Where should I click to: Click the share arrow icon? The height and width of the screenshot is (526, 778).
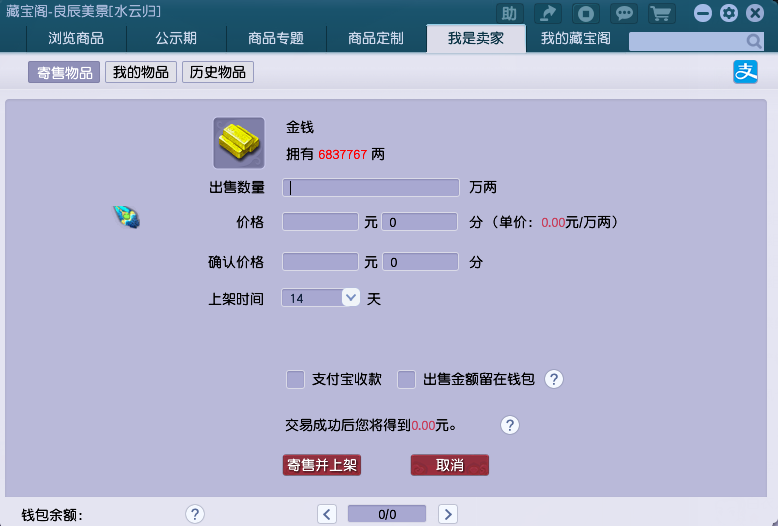[x=547, y=13]
